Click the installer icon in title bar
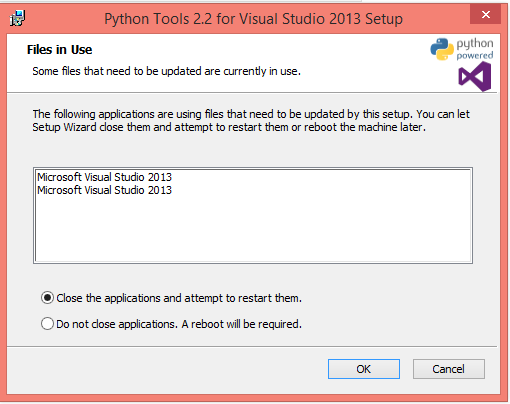This screenshot has width=510, height=404. point(17,18)
